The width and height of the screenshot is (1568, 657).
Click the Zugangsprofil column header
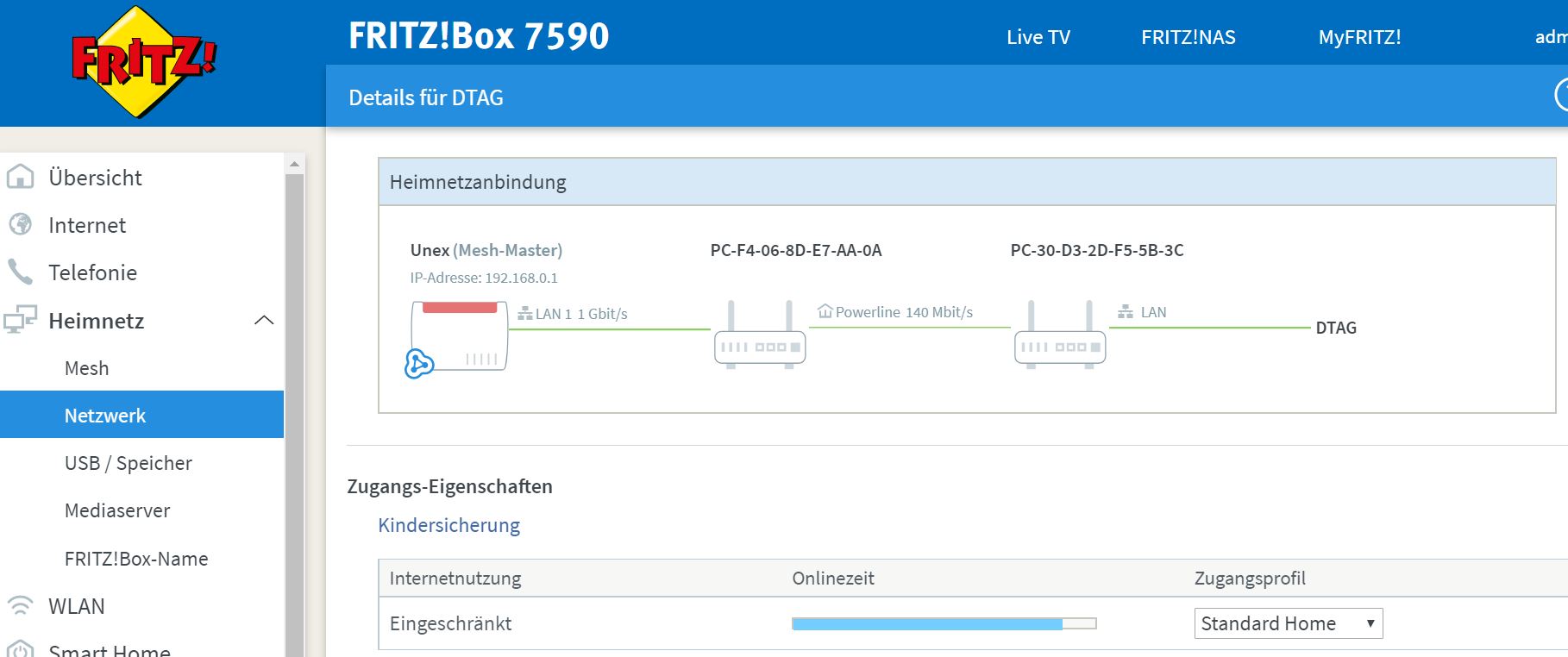(x=1250, y=578)
